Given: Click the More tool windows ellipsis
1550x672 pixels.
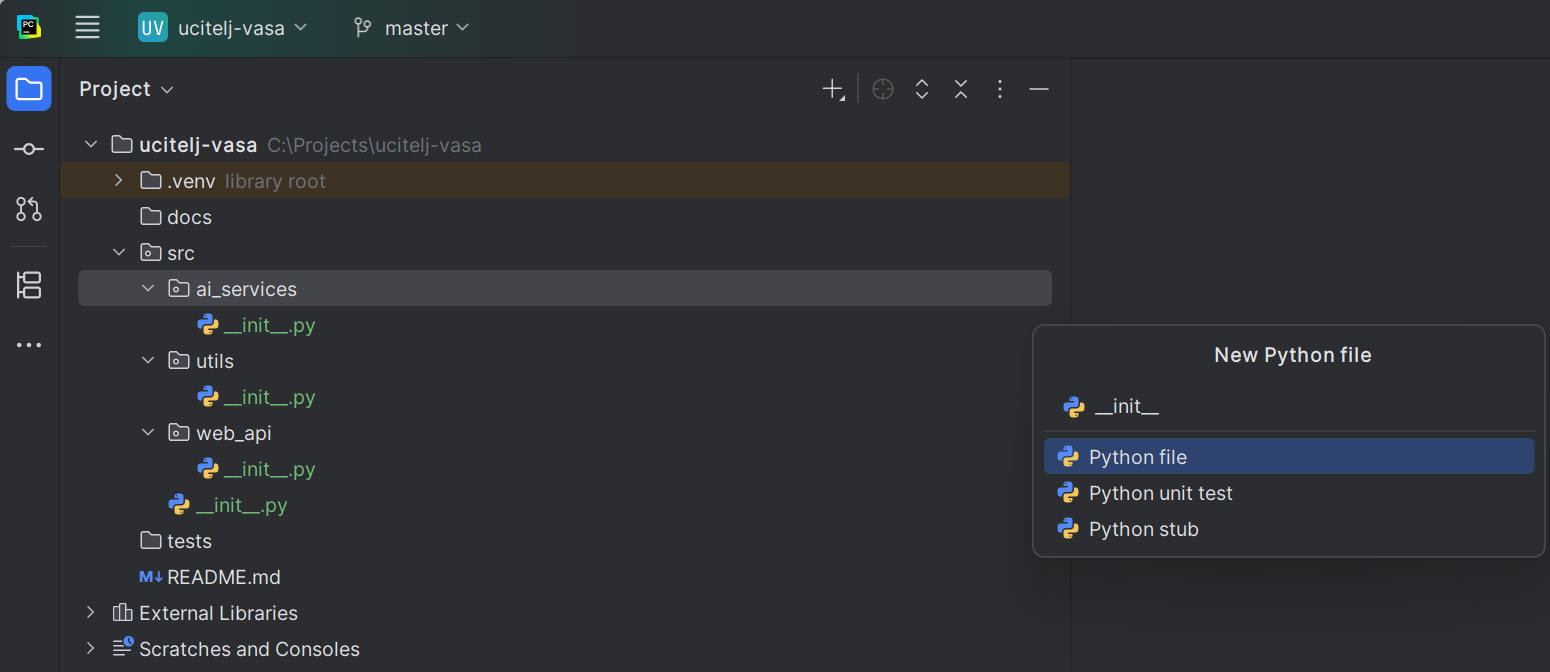Looking at the screenshot, I should click(28, 345).
